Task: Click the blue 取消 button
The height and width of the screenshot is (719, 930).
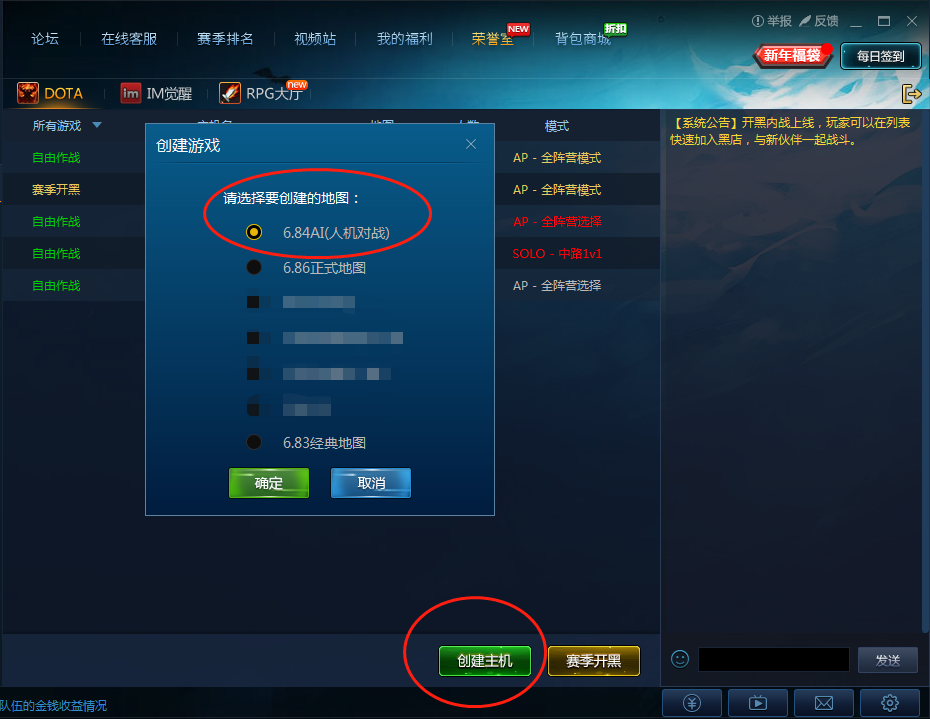Action: click(371, 483)
